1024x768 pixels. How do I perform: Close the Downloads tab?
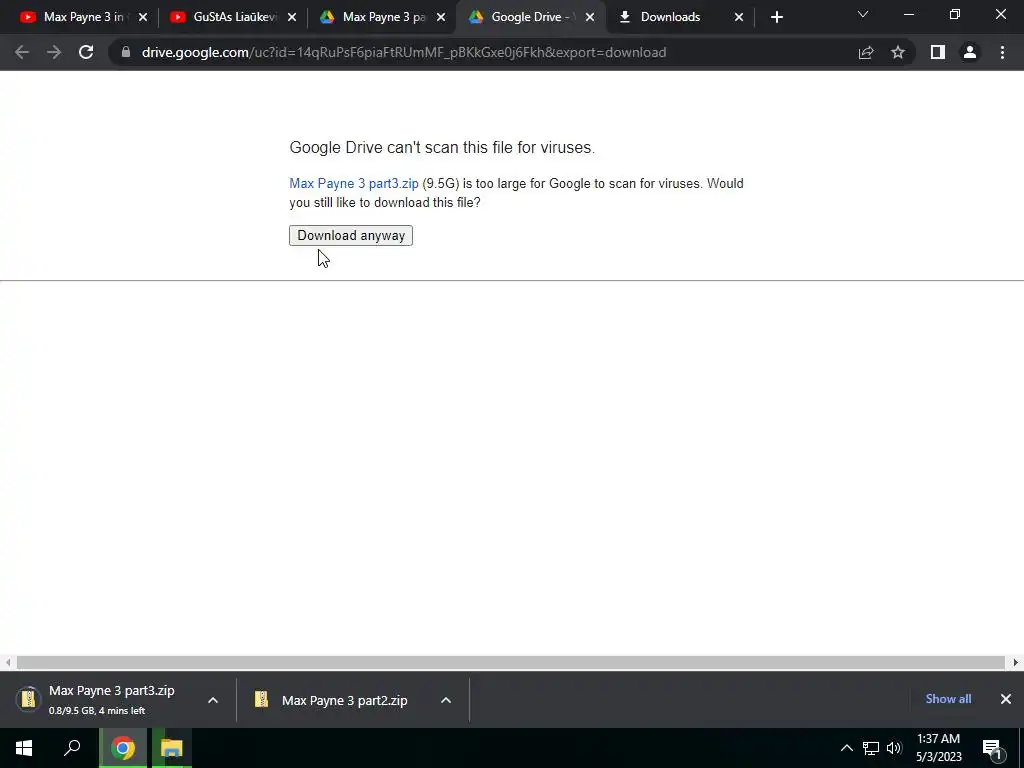point(739,17)
